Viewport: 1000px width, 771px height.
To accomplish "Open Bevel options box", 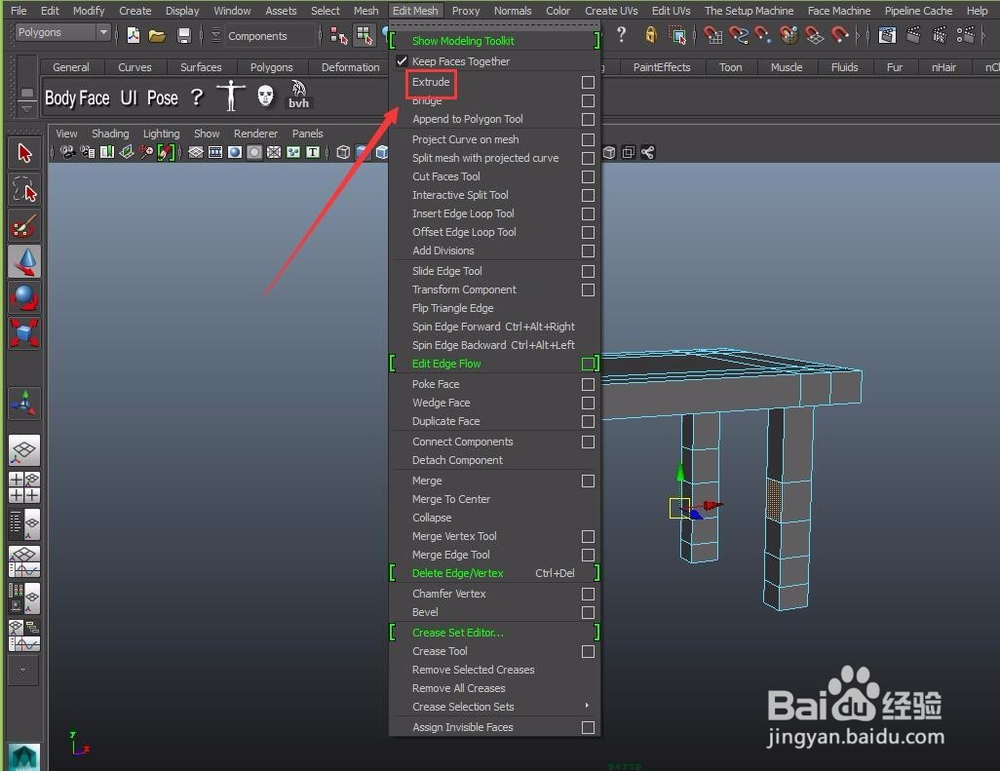I will pyautogui.click(x=588, y=612).
